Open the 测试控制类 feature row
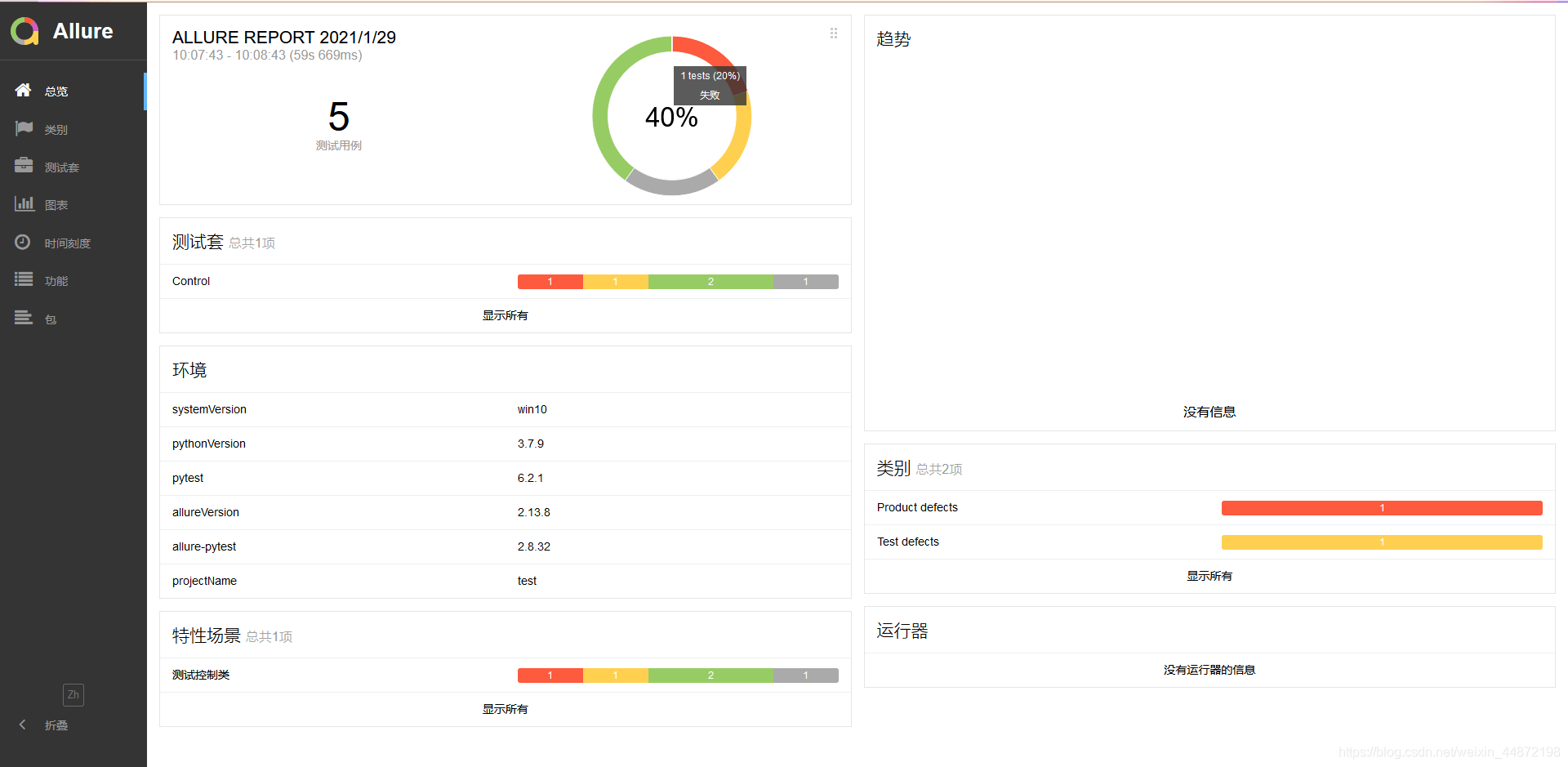Viewport: 1568px width, 767px height. point(505,675)
